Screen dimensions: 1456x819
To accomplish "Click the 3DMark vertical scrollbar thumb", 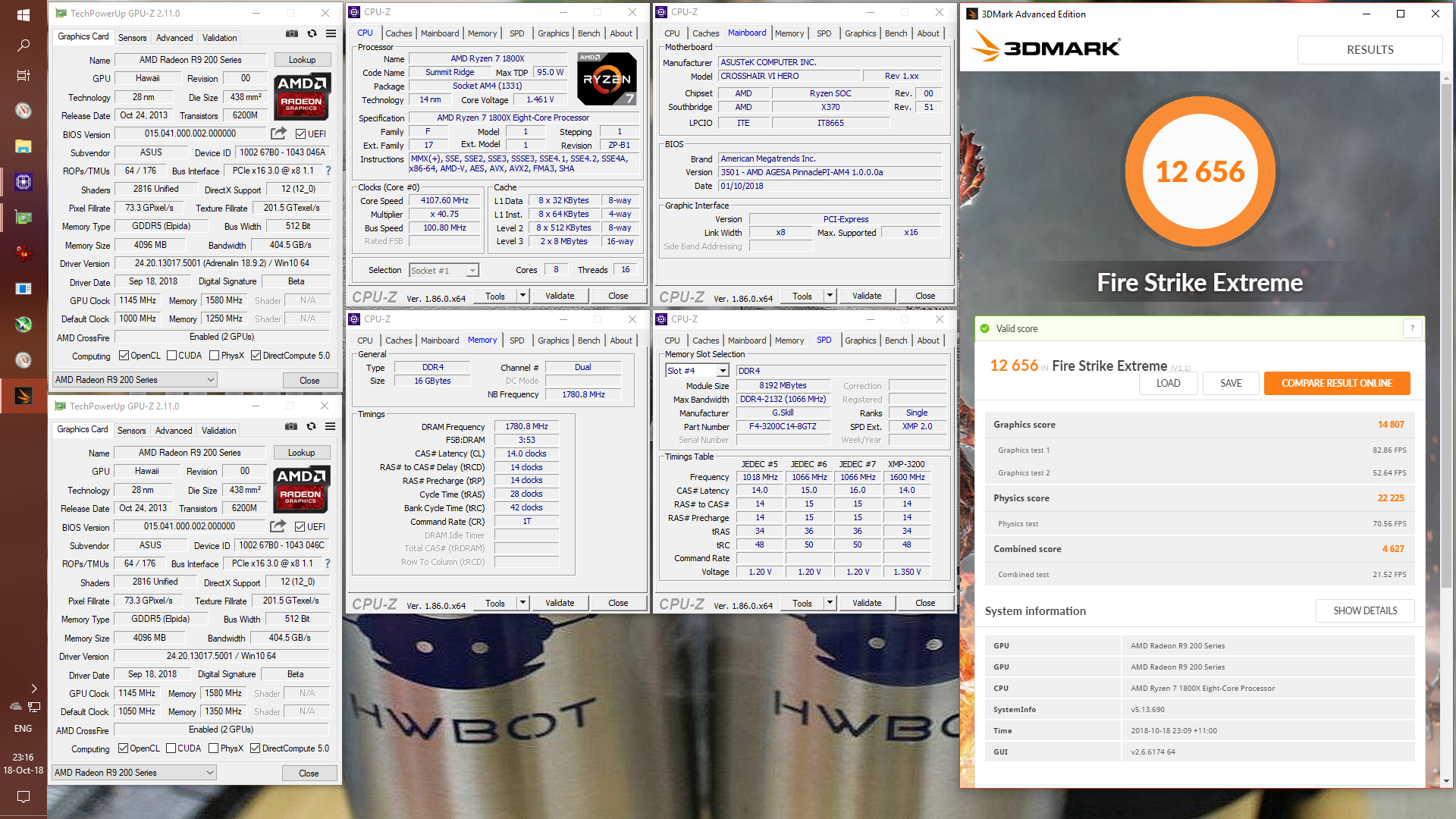I will point(1446,337).
